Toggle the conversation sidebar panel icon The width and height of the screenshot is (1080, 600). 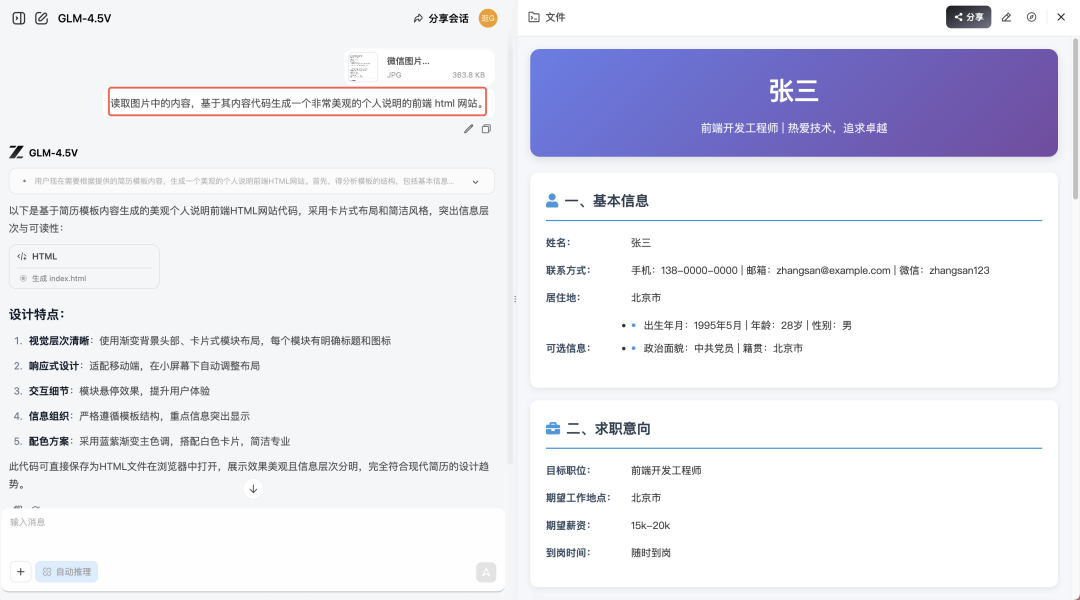coord(18,17)
